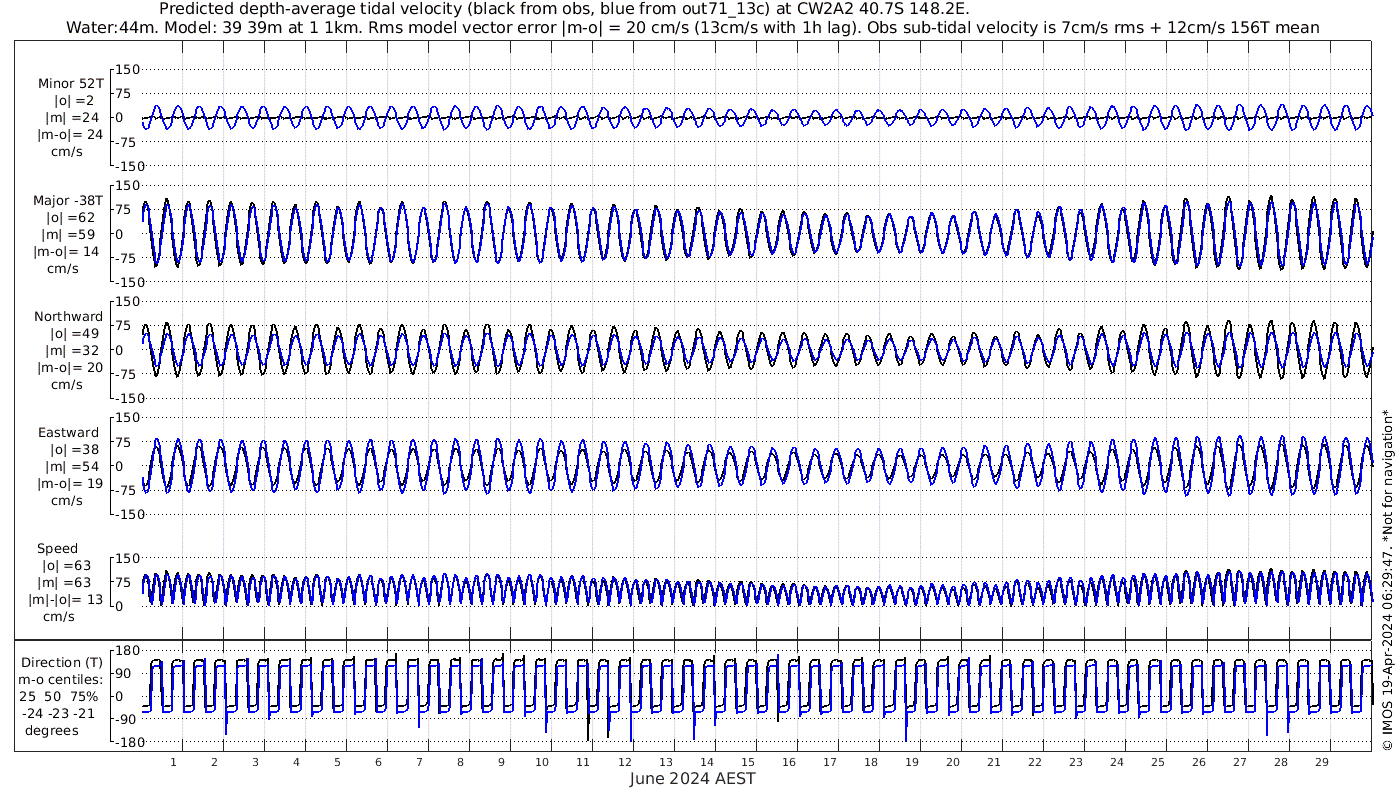Click the '|m-o|= 19' value under Eastward
Viewport: 1400px width, 800px height.
(x=68, y=484)
